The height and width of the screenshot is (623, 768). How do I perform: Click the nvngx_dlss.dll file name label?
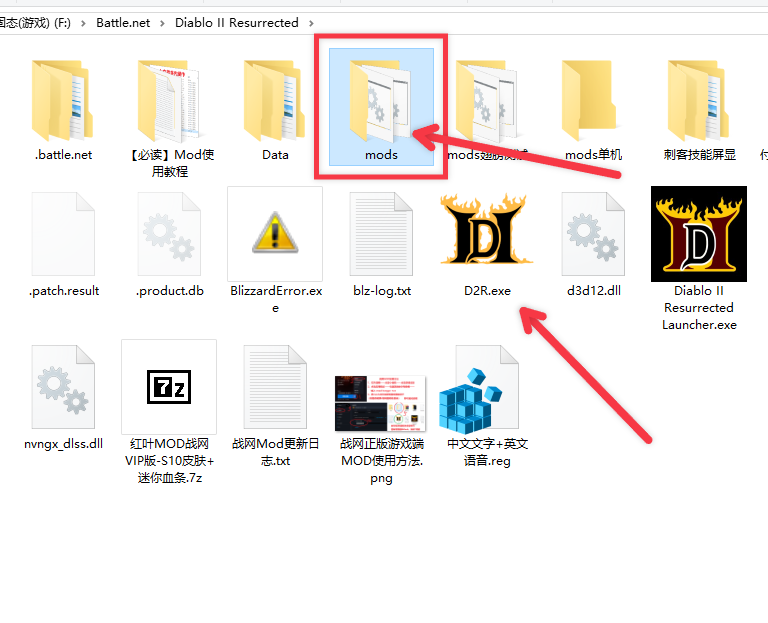coord(63,444)
